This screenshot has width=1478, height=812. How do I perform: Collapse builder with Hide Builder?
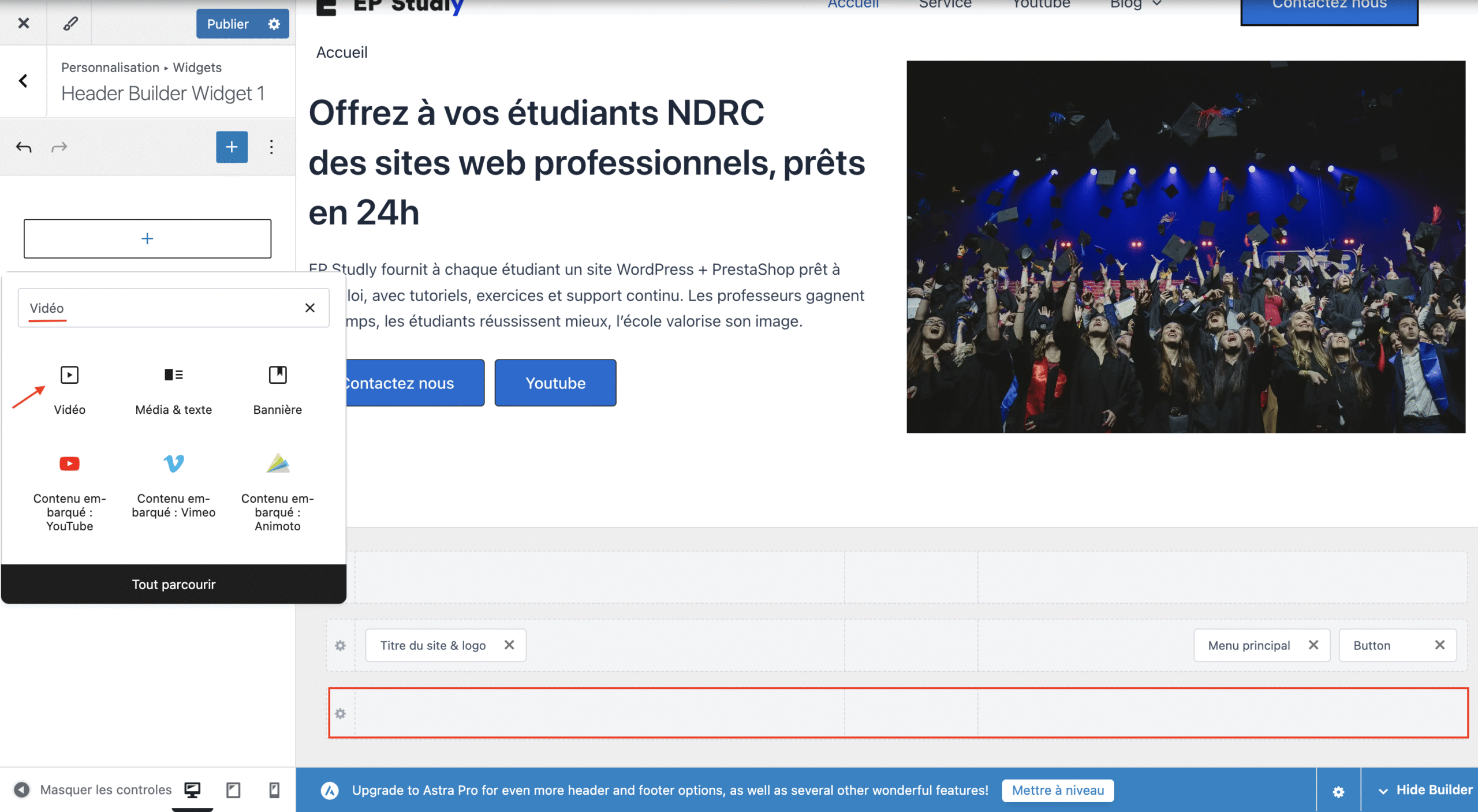point(1425,789)
